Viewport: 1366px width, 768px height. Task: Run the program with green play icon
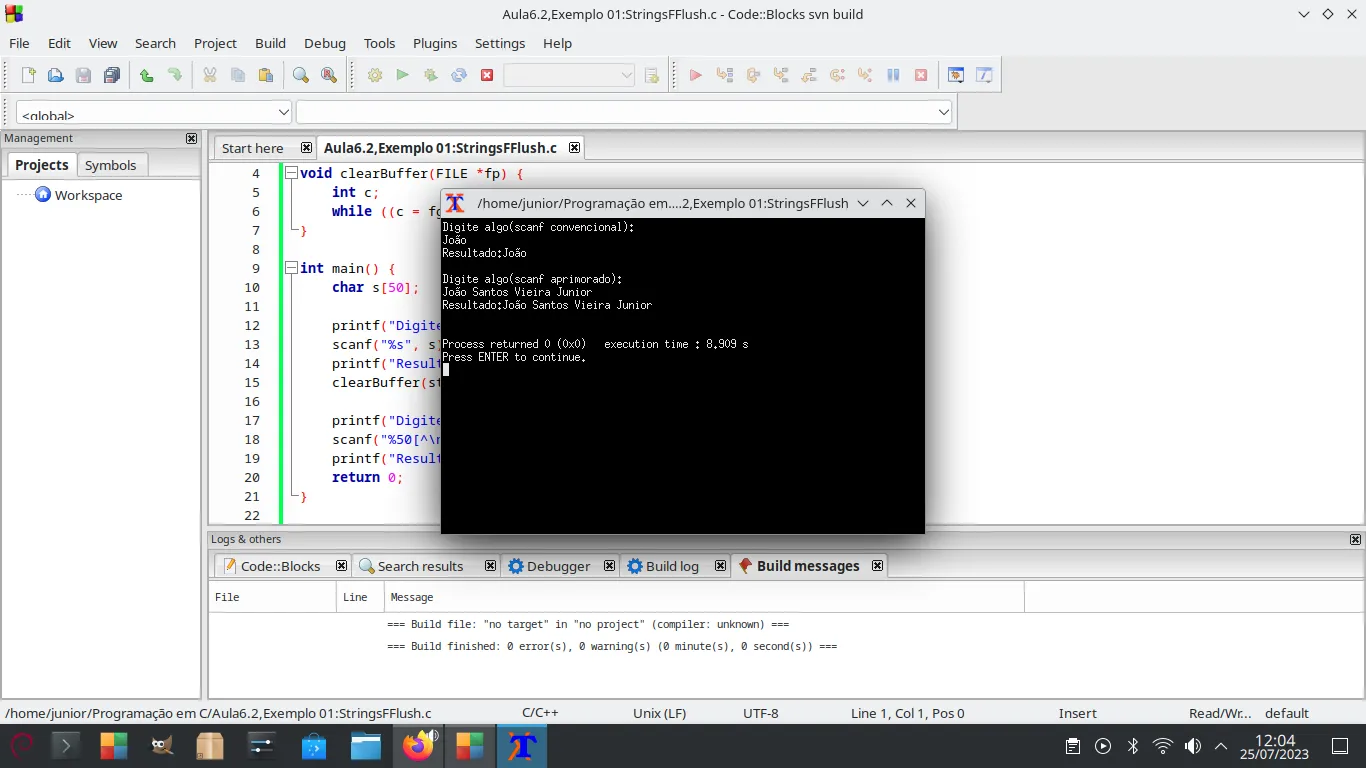tap(402, 75)
